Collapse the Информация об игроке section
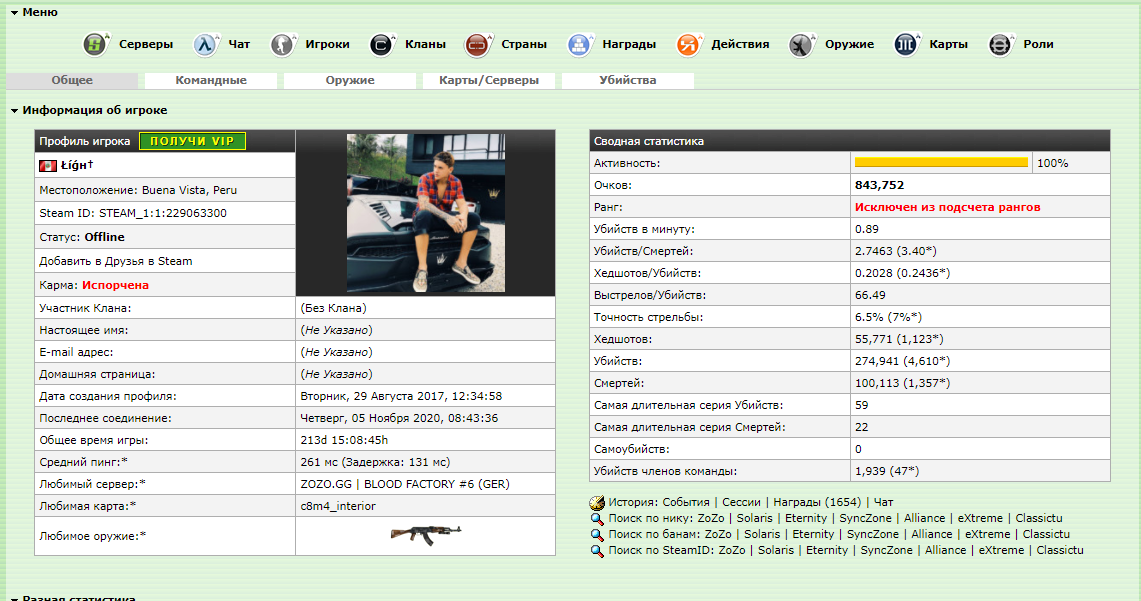Image resolution: width=1141 pixels, height=601 pixels. point(14,111)
